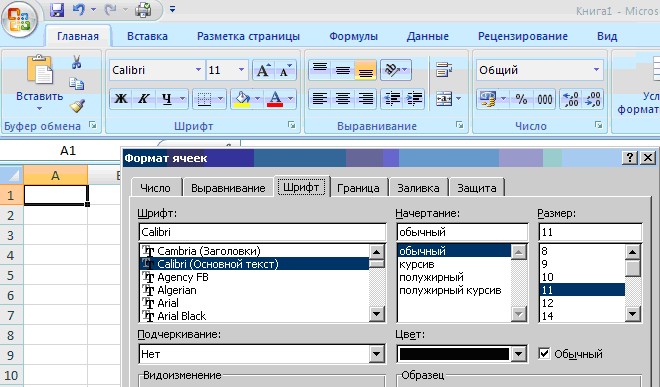Viewport: 660px width, 387px height.
Task: Open Alignment dialog launcher in Выравнивание group
Action: click(460, 125)
